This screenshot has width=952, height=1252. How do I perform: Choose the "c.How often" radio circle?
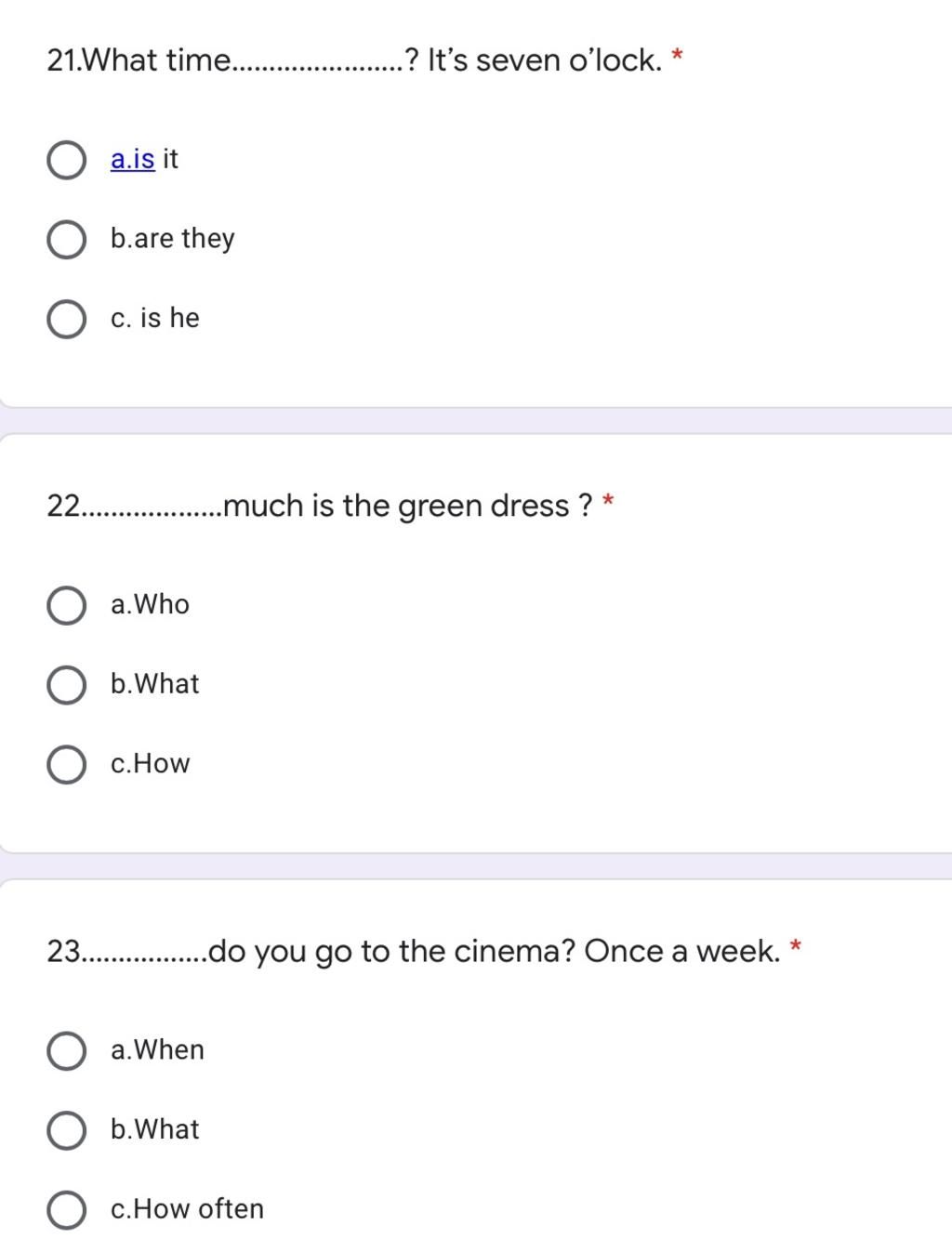[66, 1210]
